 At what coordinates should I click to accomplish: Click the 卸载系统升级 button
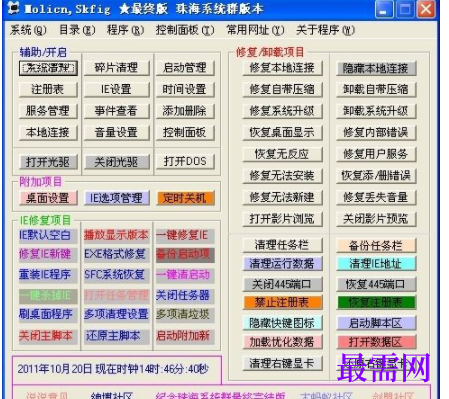tap(376, 111)
